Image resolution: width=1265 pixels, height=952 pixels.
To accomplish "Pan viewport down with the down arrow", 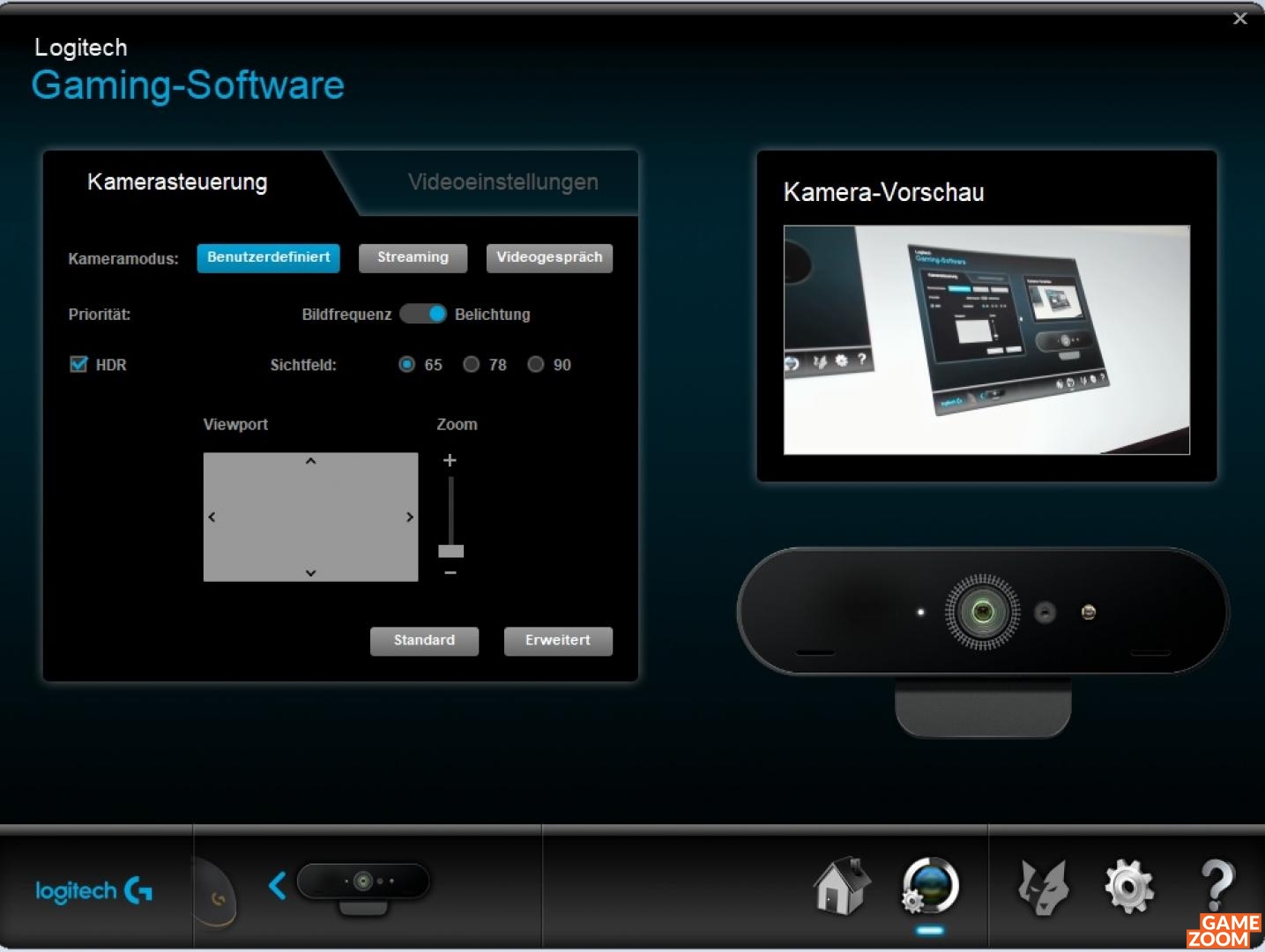I will [x=310, y=573].
